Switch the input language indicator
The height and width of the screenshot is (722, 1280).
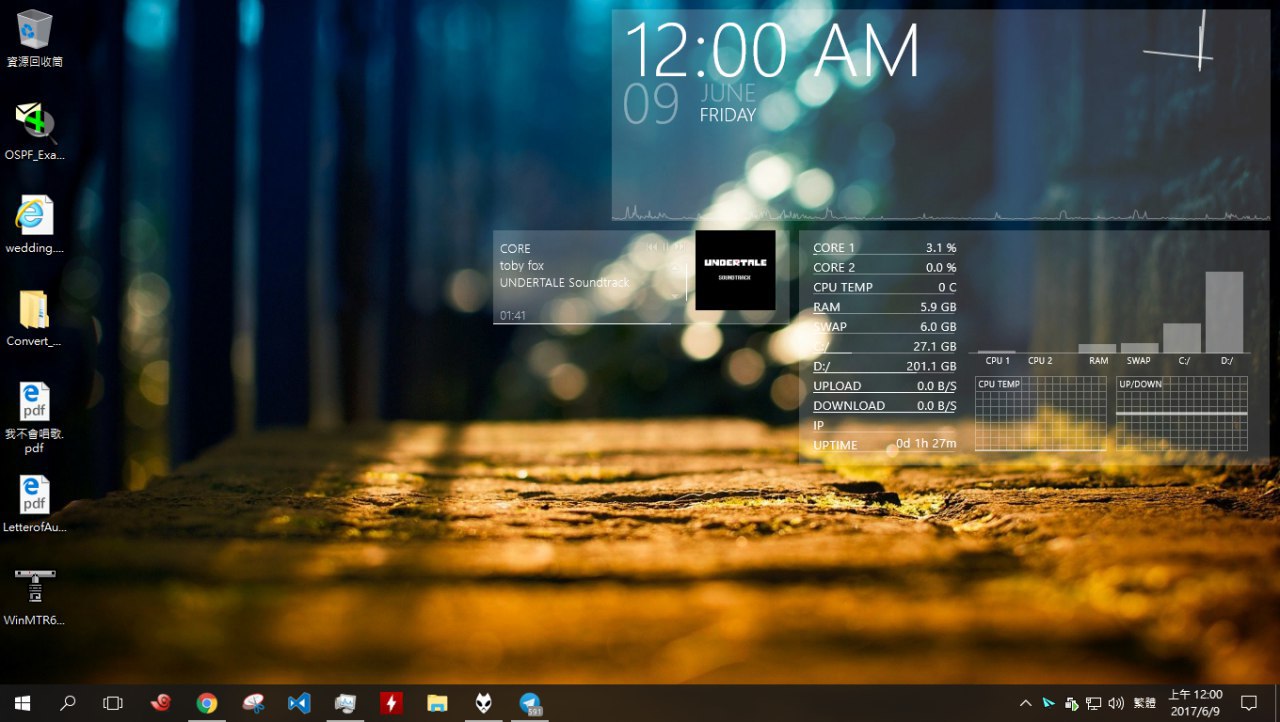click(x=1144, y=703)
